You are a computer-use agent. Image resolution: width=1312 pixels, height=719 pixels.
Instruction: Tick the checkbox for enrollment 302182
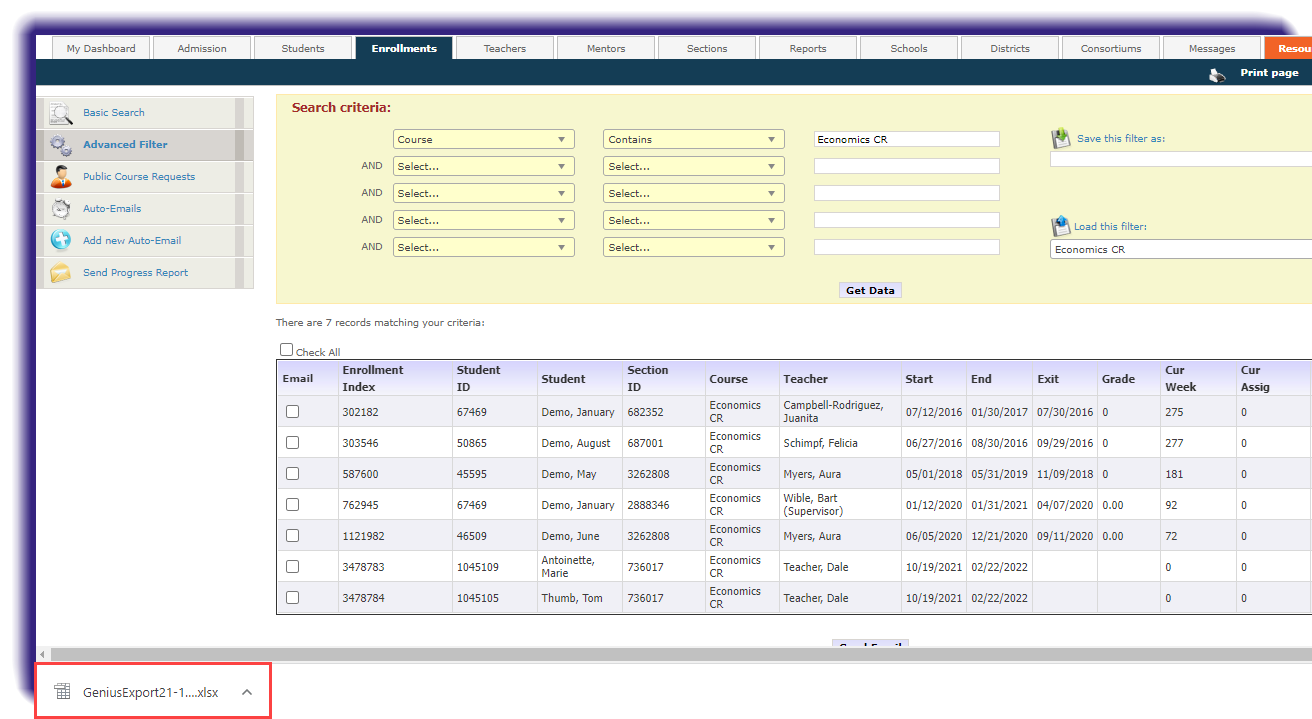292,411
